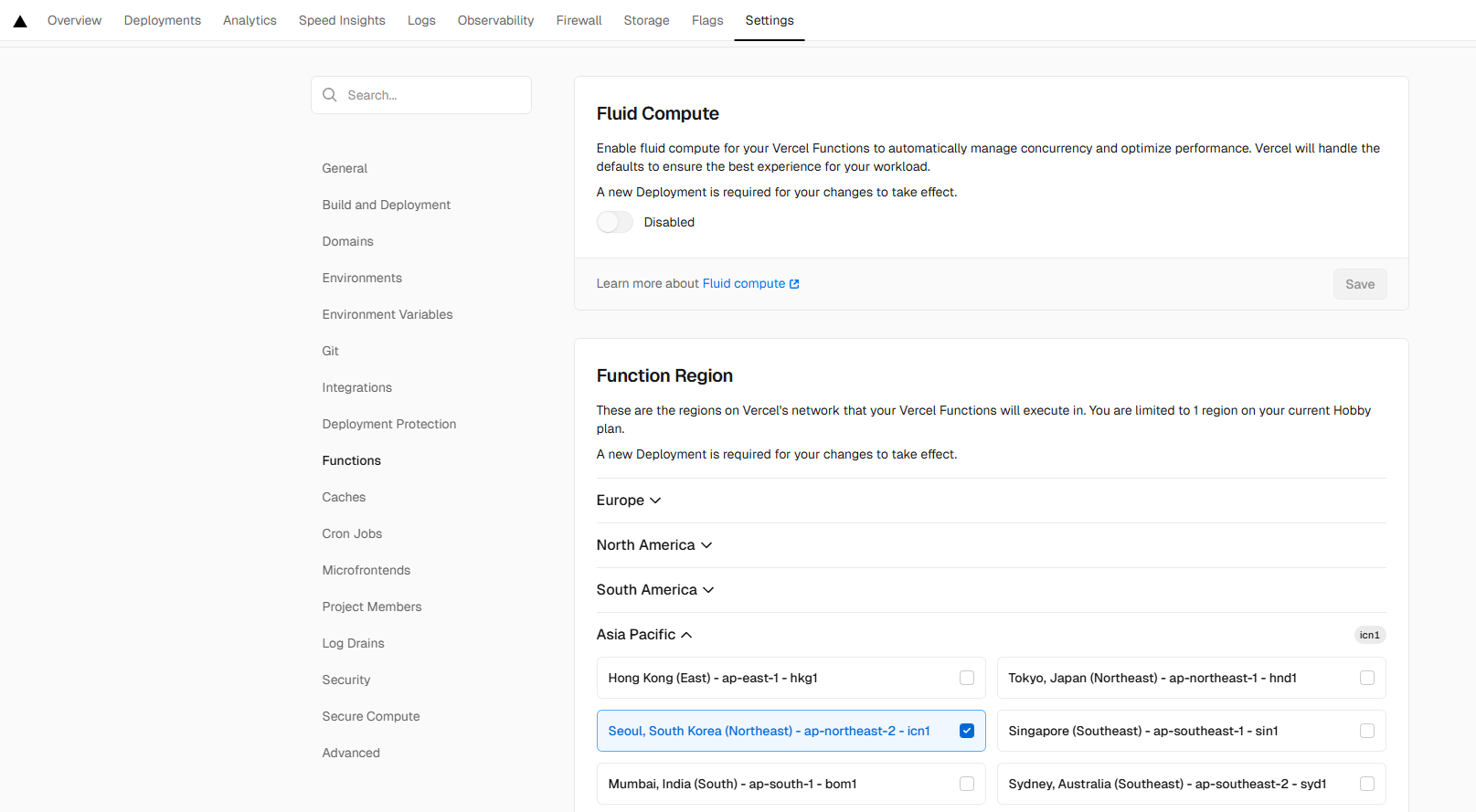This screenshot has height=812, width=1476.
Task: Expand the South America region group
Action: (x=655, y=590)
